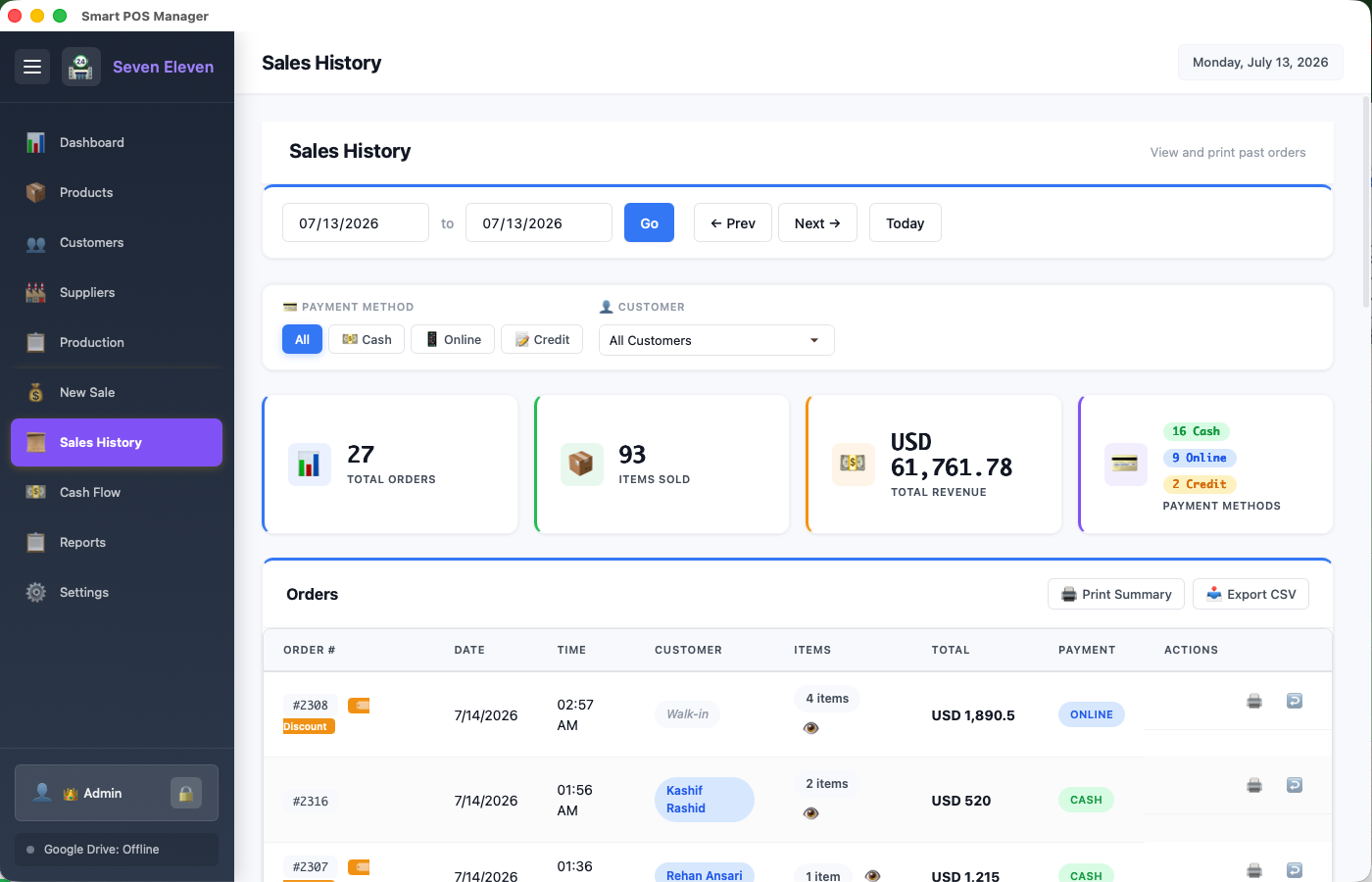Open customer Kashif Rashid

click(704, 799)
